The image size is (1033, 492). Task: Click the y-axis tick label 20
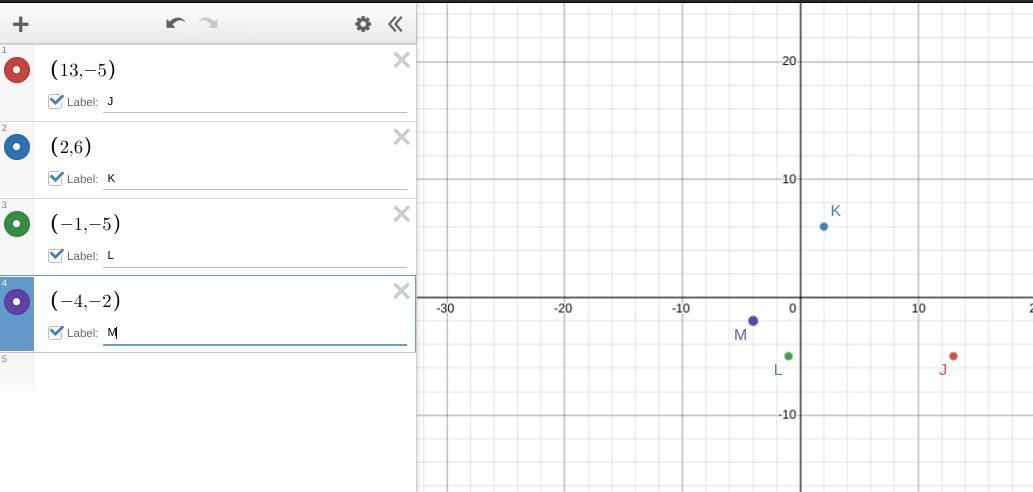789,61
